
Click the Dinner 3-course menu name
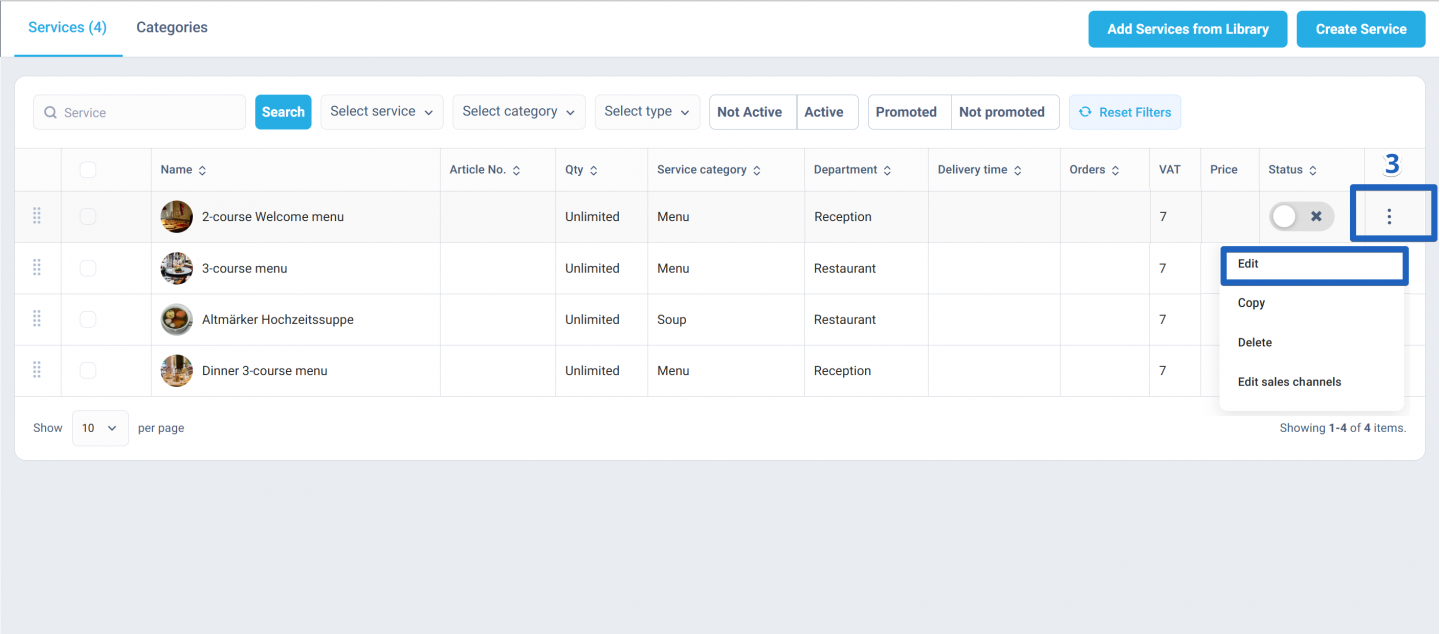point(265,371)
